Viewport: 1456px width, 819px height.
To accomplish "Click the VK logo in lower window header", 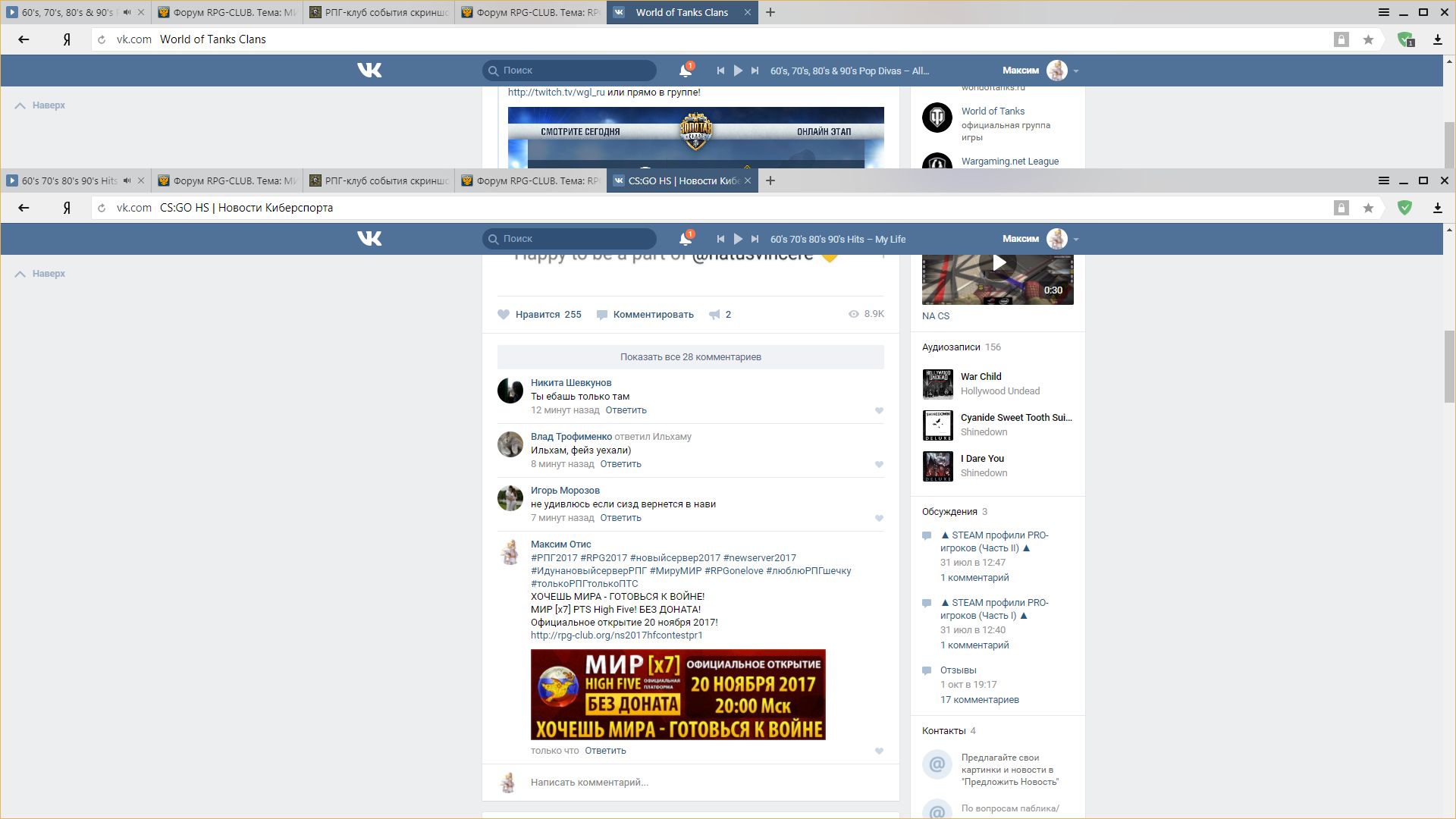I will coord(369,239).
